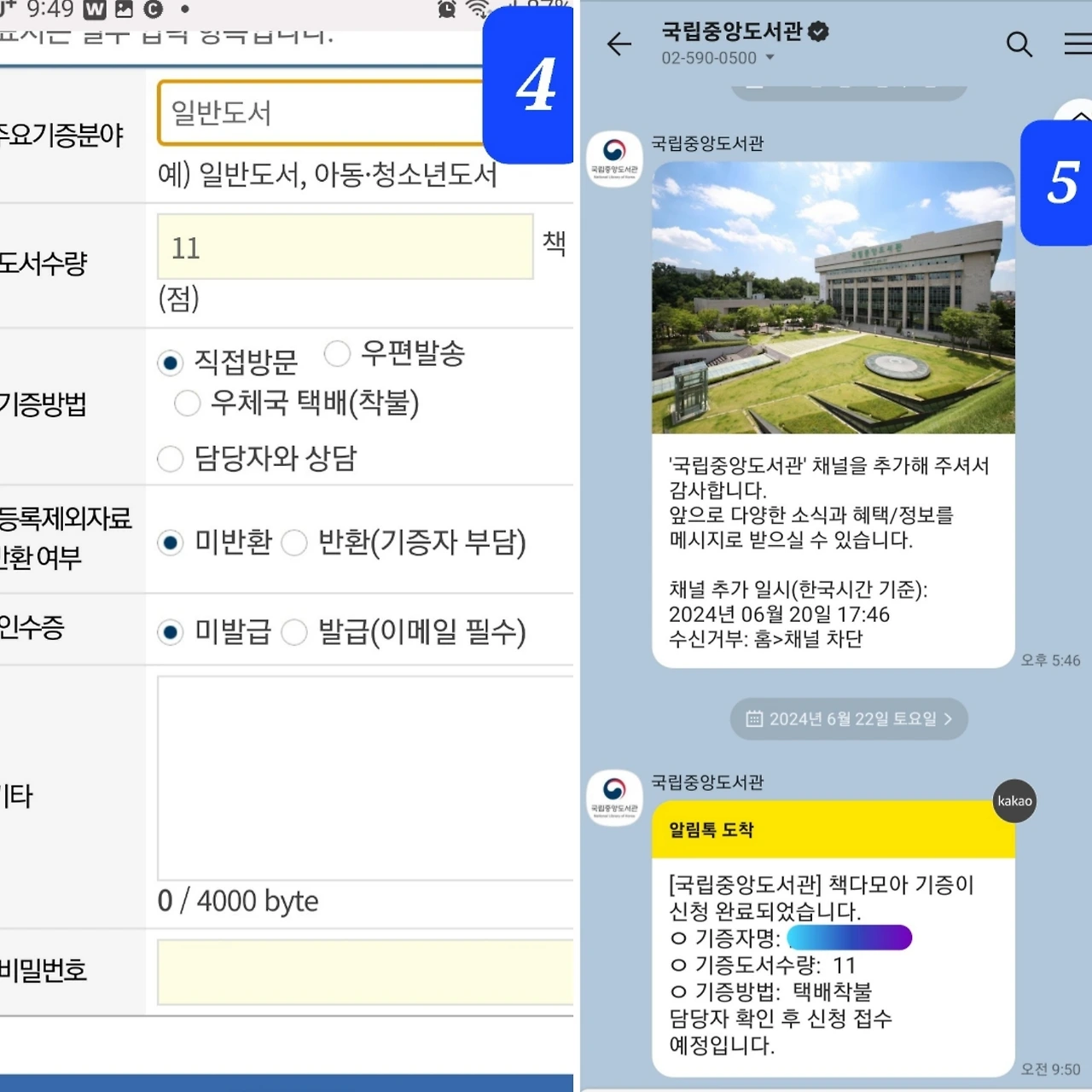The height and width of the screenshot is (1092, 1092).
Task: Tap the '0 / 4000 byte' counter
Action: click(x=238, y=901)
